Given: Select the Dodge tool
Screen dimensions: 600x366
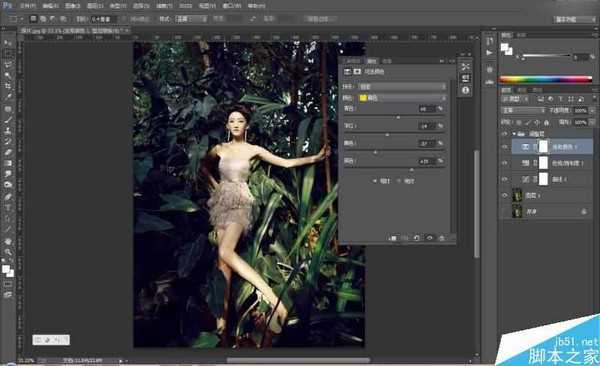Looking at the screenshot, I should pyautogui.click(x=8, y=185).
